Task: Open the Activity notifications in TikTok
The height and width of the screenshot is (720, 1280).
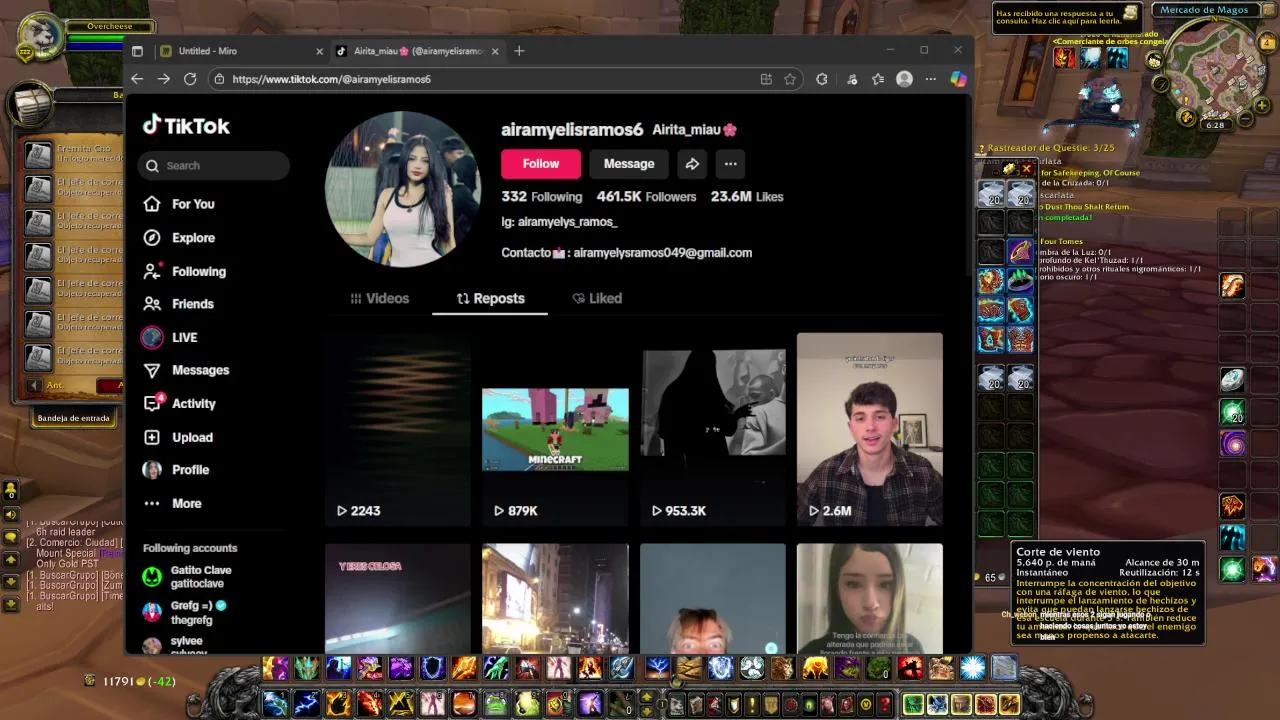Action: [181, 404]
